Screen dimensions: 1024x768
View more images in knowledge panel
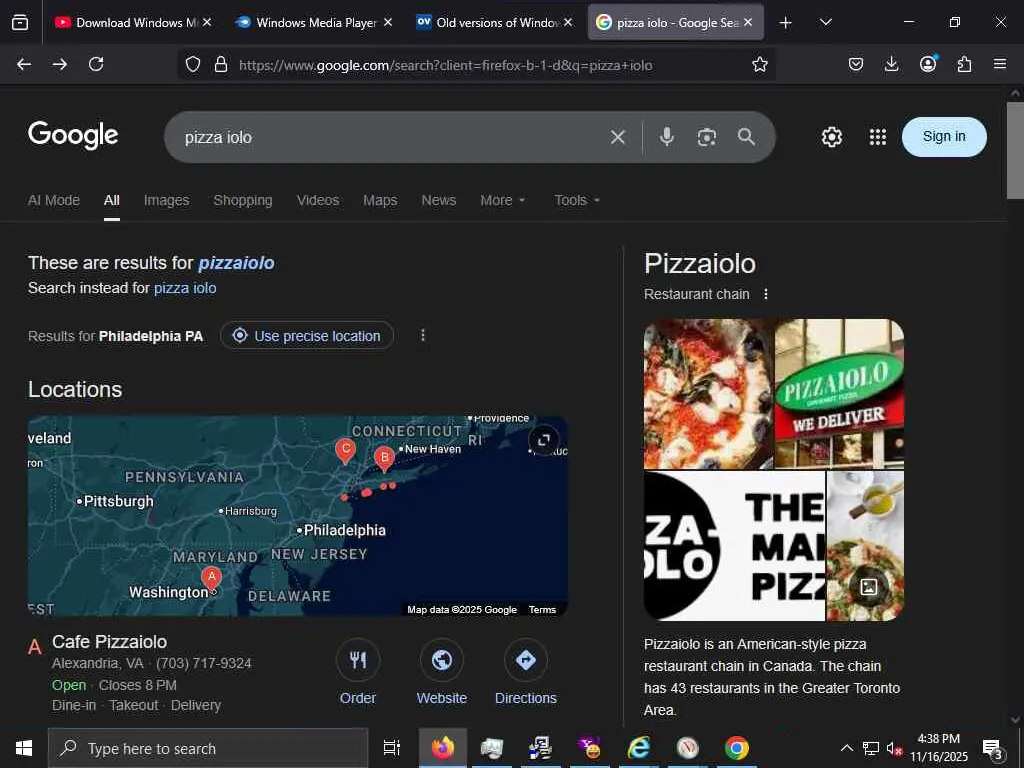click(869, 586)
